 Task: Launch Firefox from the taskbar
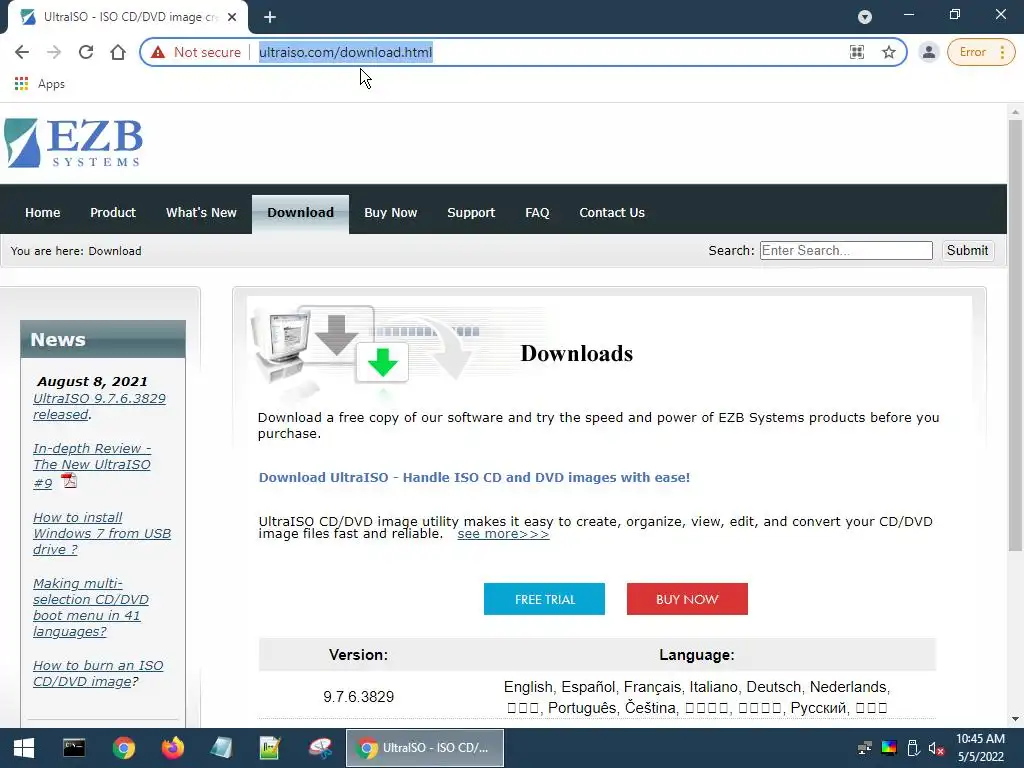tap(173, 748)
